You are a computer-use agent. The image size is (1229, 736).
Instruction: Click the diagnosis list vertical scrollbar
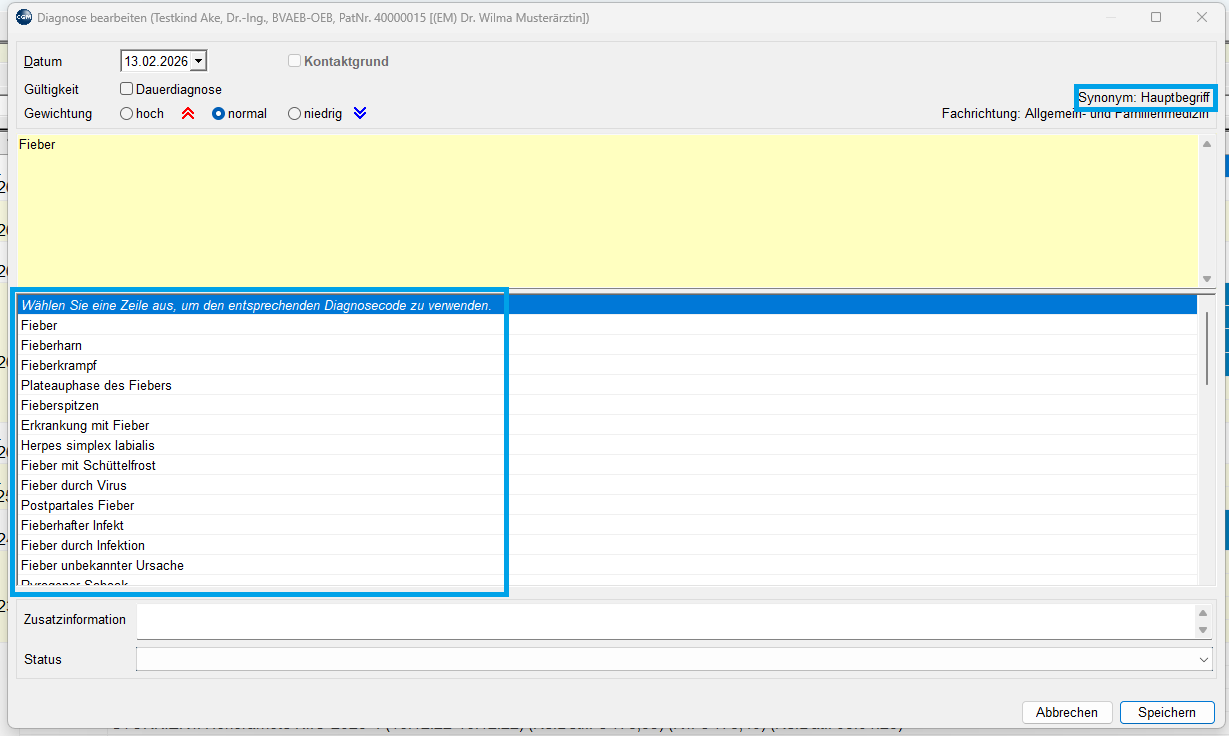1207,350
